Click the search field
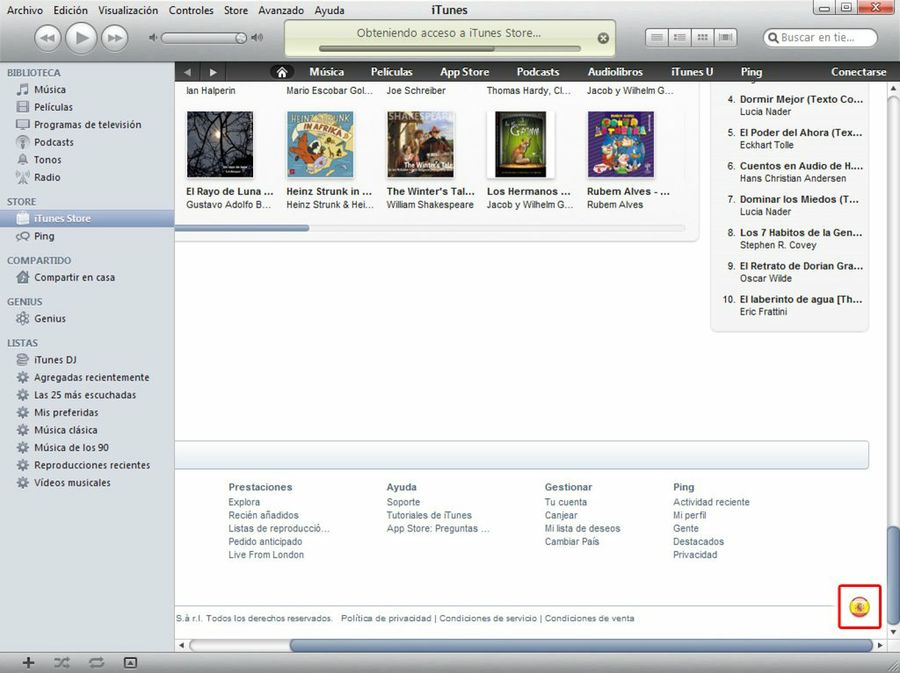 click(x=823, y=38)
